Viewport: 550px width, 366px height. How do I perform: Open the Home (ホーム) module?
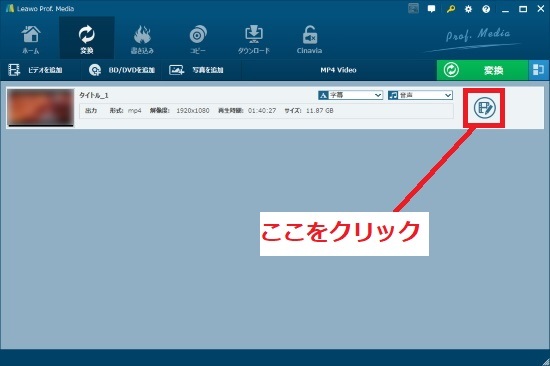31,39
